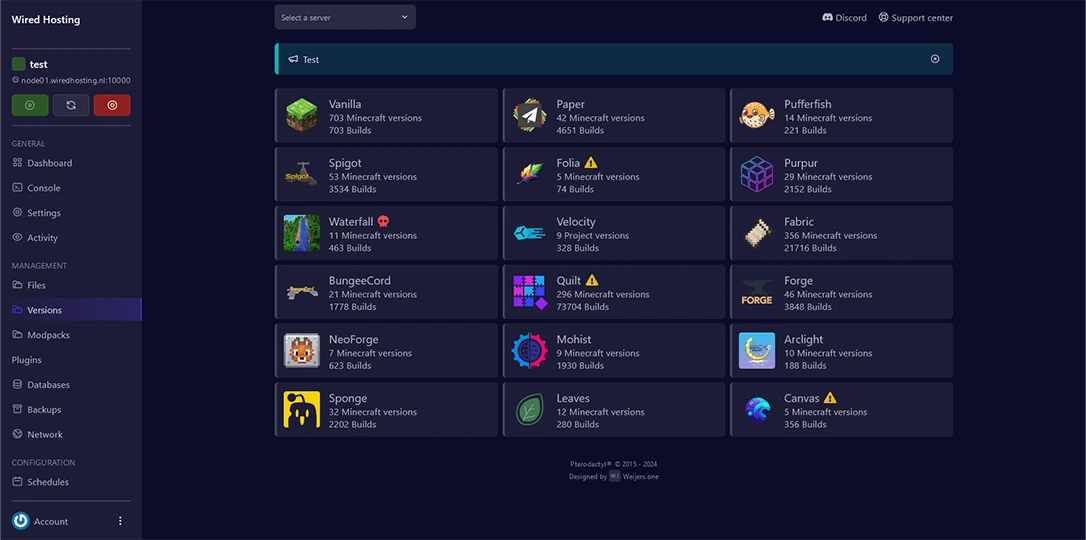The height and width of the screenshot is (540, 1086).
Task: Open the Select a server dropdown
Action: (x=345, y=17)
